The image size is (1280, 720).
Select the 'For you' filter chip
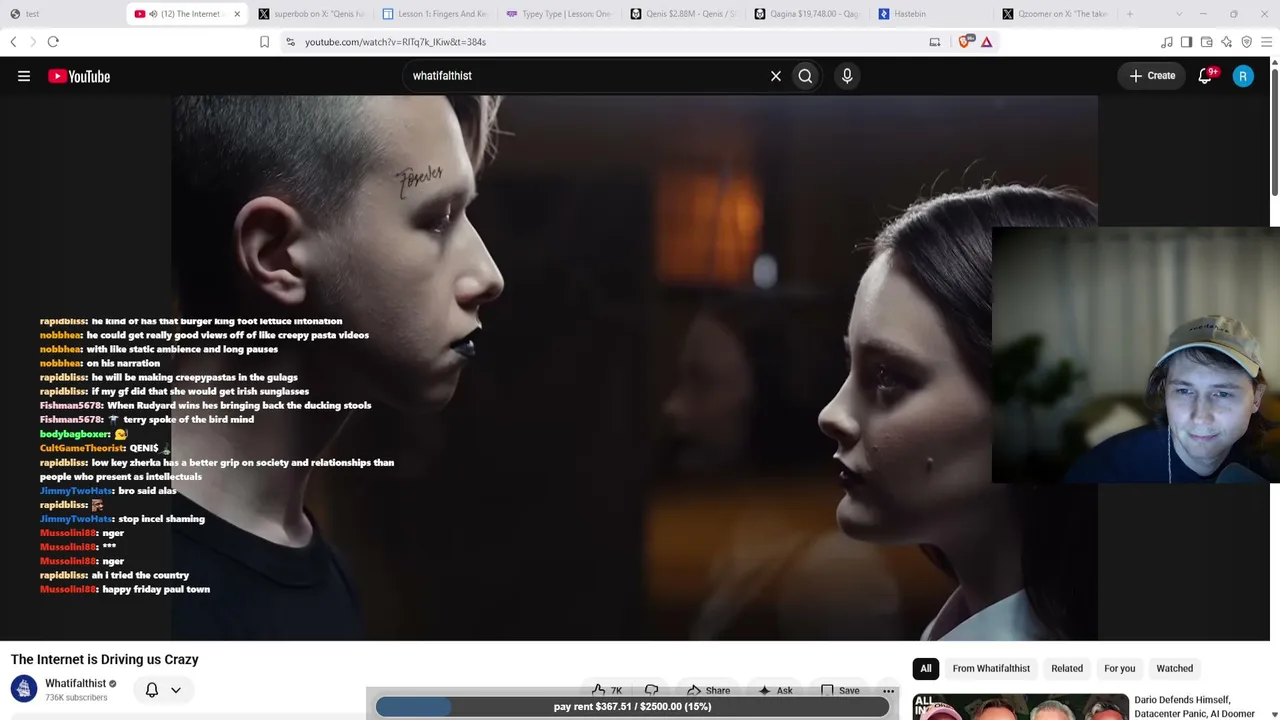[1120, 668]
